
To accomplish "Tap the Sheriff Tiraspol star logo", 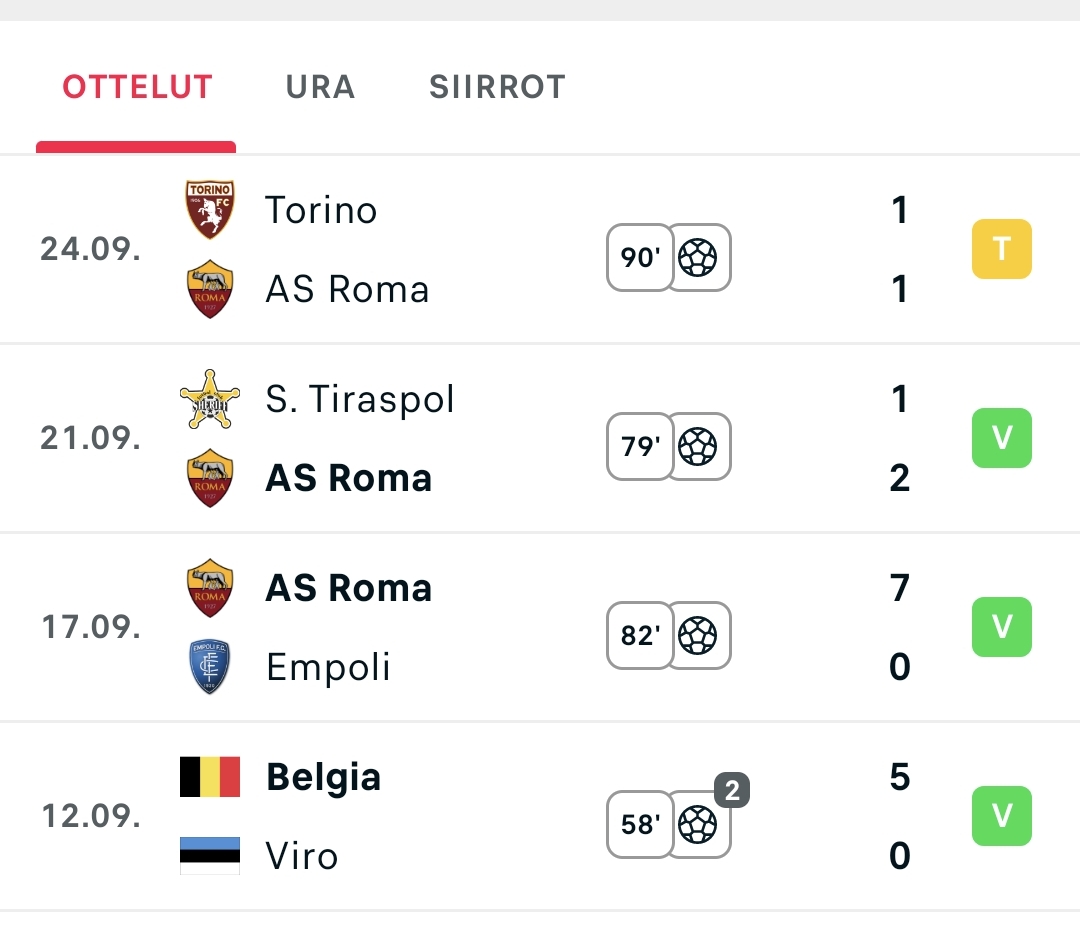I will pyautogui.click(x=210, y=400).
